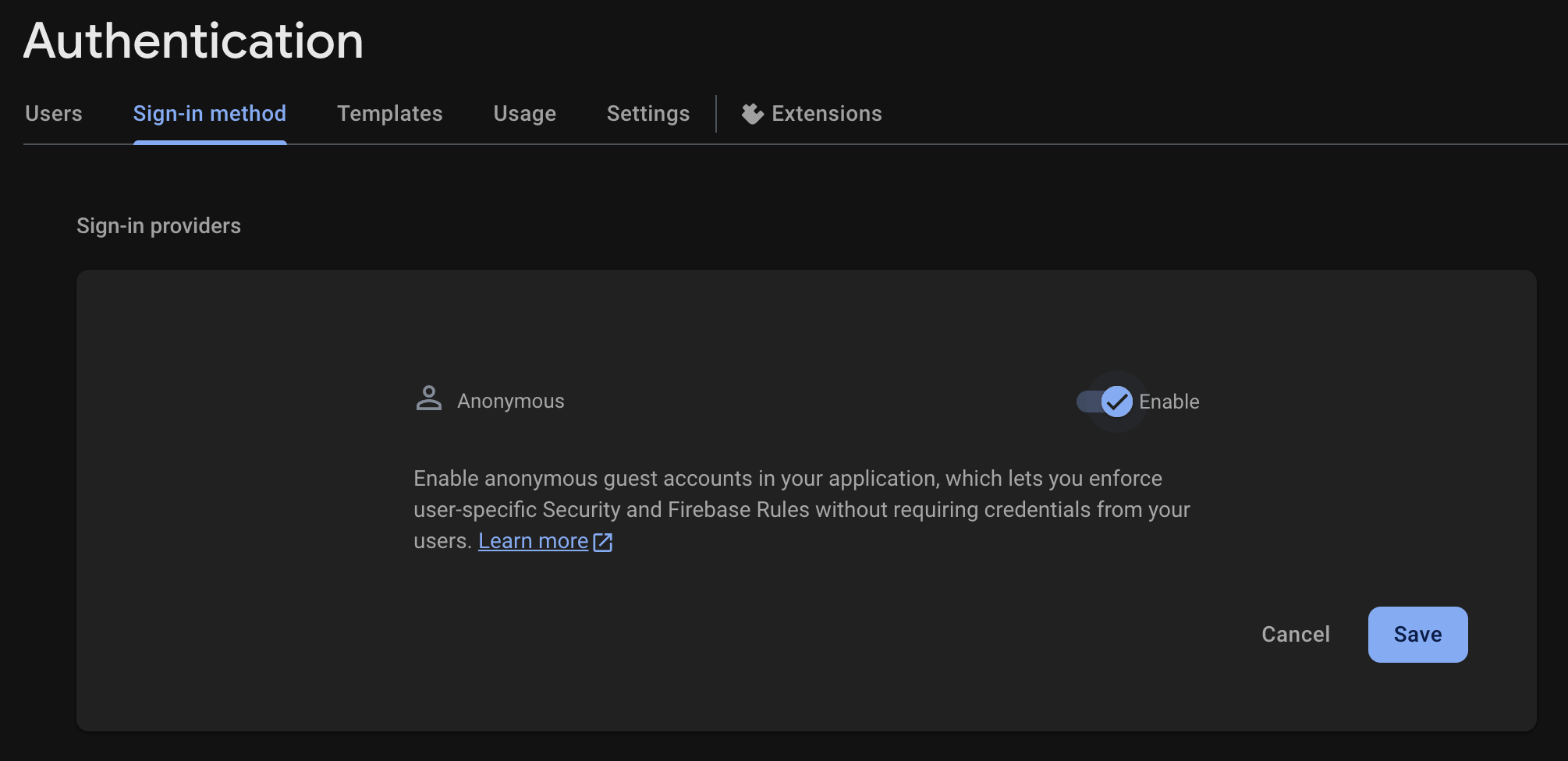Open the Settings tab
Image resolution: width=1568 pixels, height=761 pixels.
tap(647, 113)
